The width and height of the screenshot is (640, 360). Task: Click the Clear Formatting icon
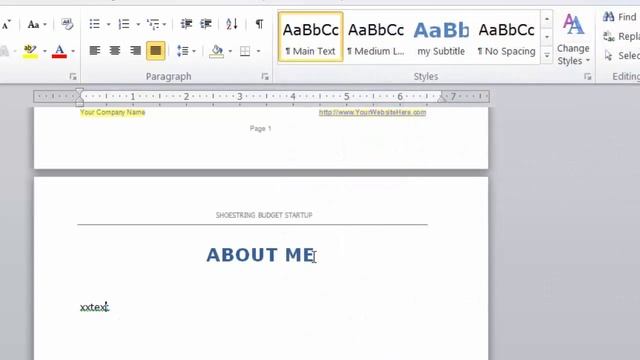[x=67, y=24]
